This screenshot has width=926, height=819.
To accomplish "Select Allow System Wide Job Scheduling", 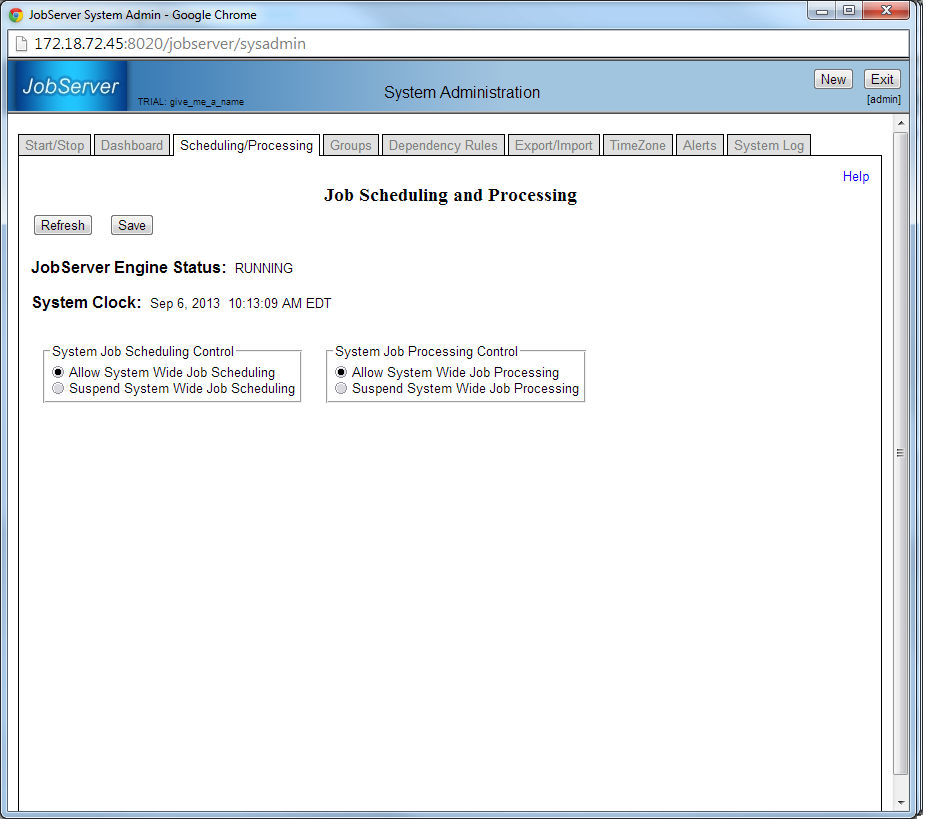I will point(58,372).
